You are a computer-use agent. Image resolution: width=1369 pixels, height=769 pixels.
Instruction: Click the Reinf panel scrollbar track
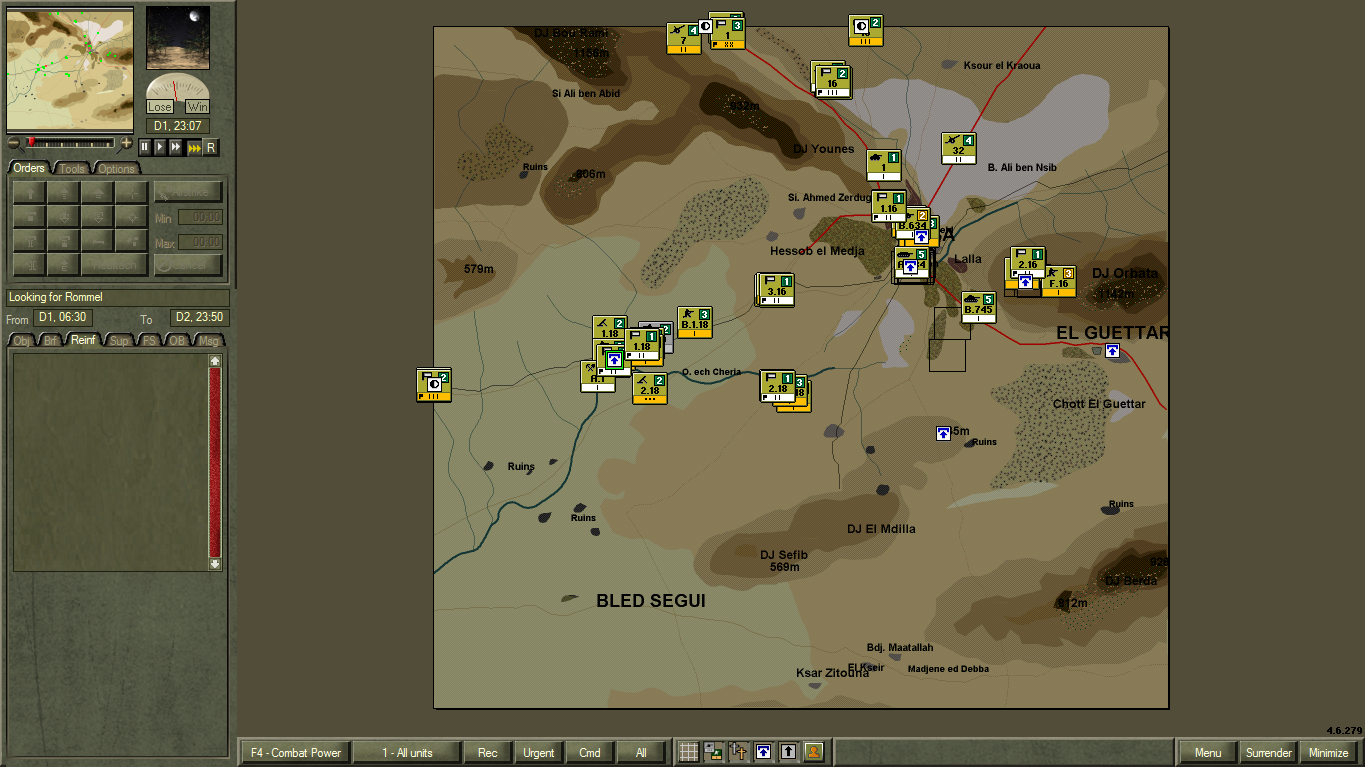(215, 463)
